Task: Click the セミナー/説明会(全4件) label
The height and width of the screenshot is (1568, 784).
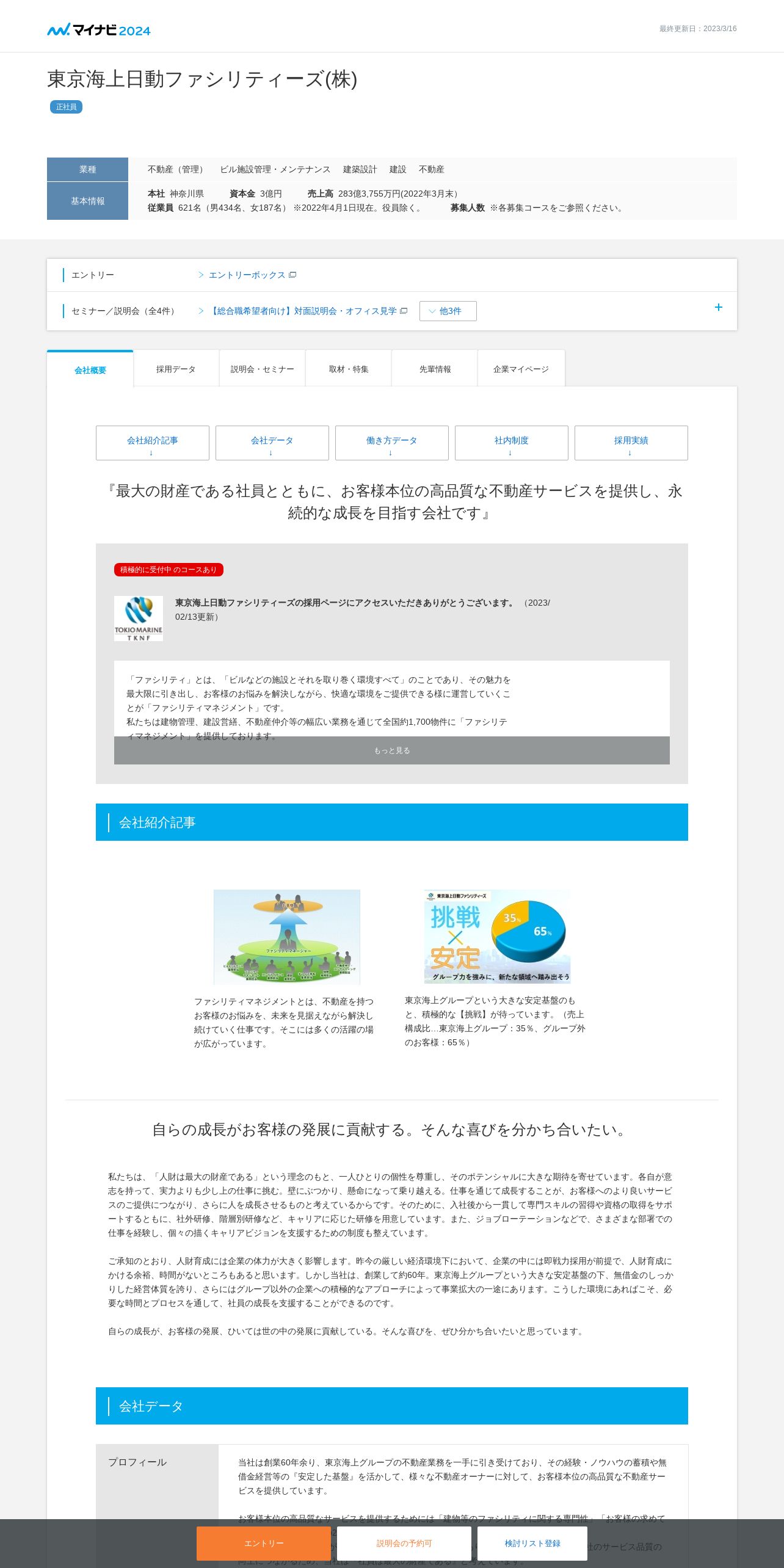Action: click(125, 311)
